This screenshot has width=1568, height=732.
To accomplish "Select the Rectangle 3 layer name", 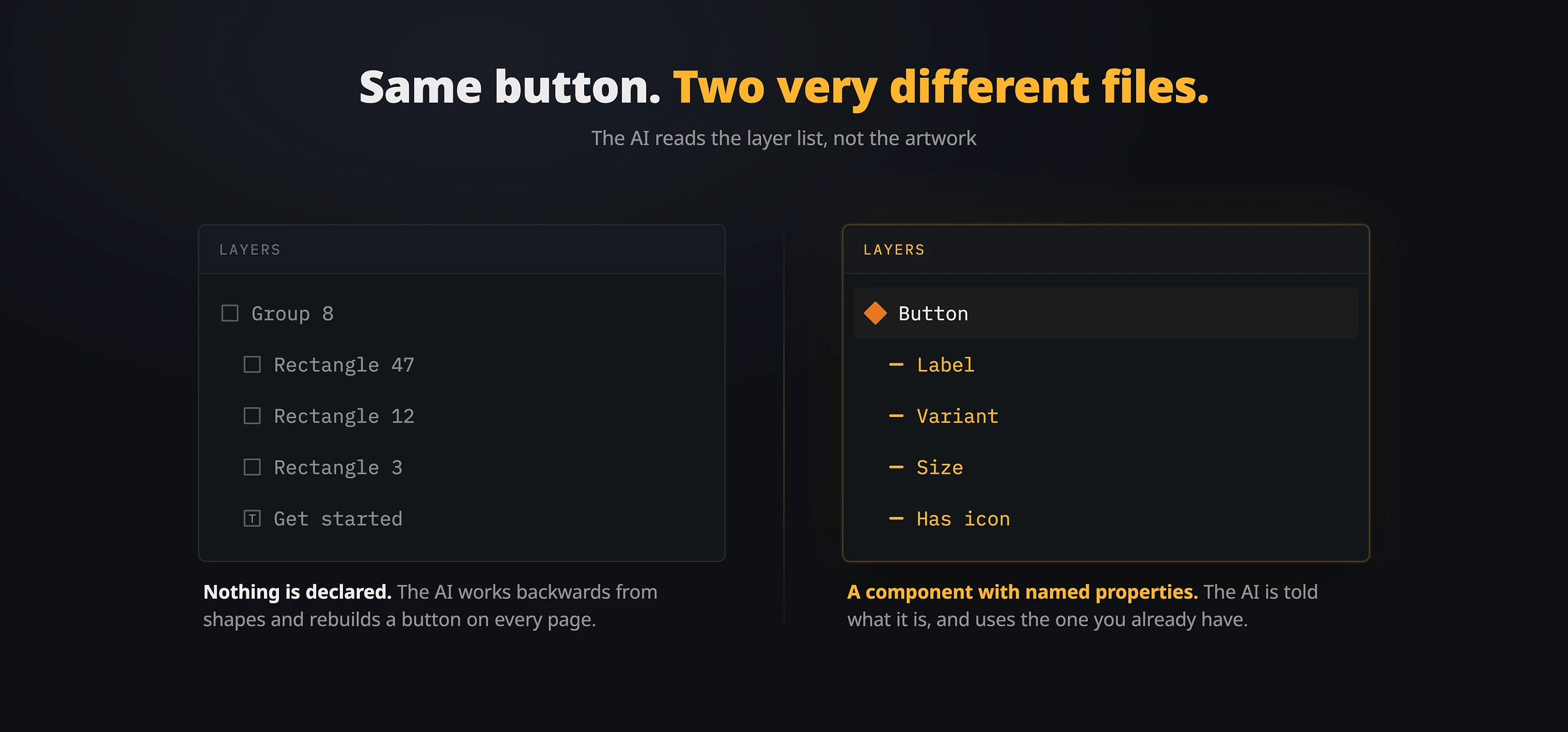I will pyautogui.click(x=338, y=467).
